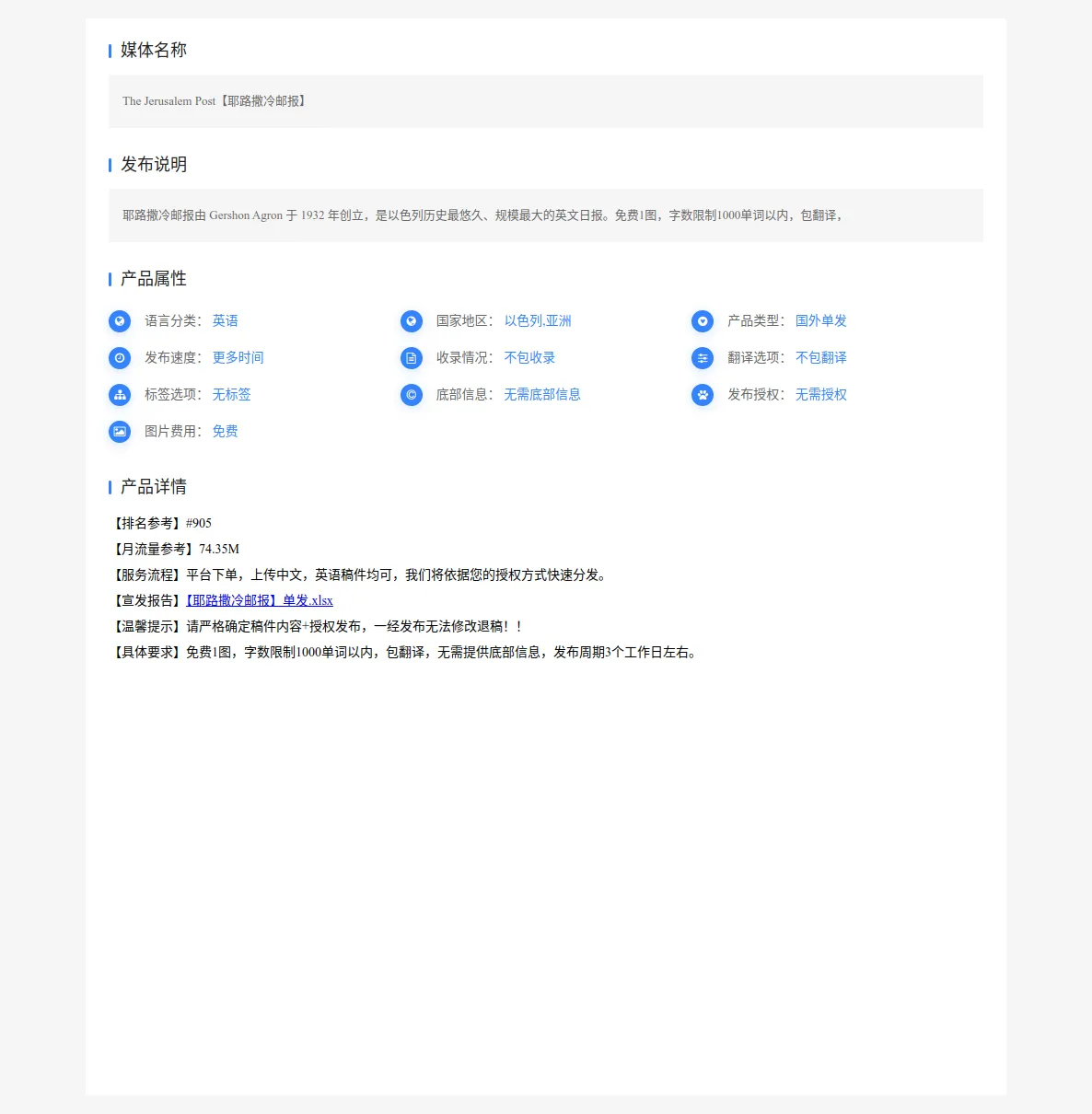
Task: Select the 国外单发 product type value
Action: click(x=821, y=320)
